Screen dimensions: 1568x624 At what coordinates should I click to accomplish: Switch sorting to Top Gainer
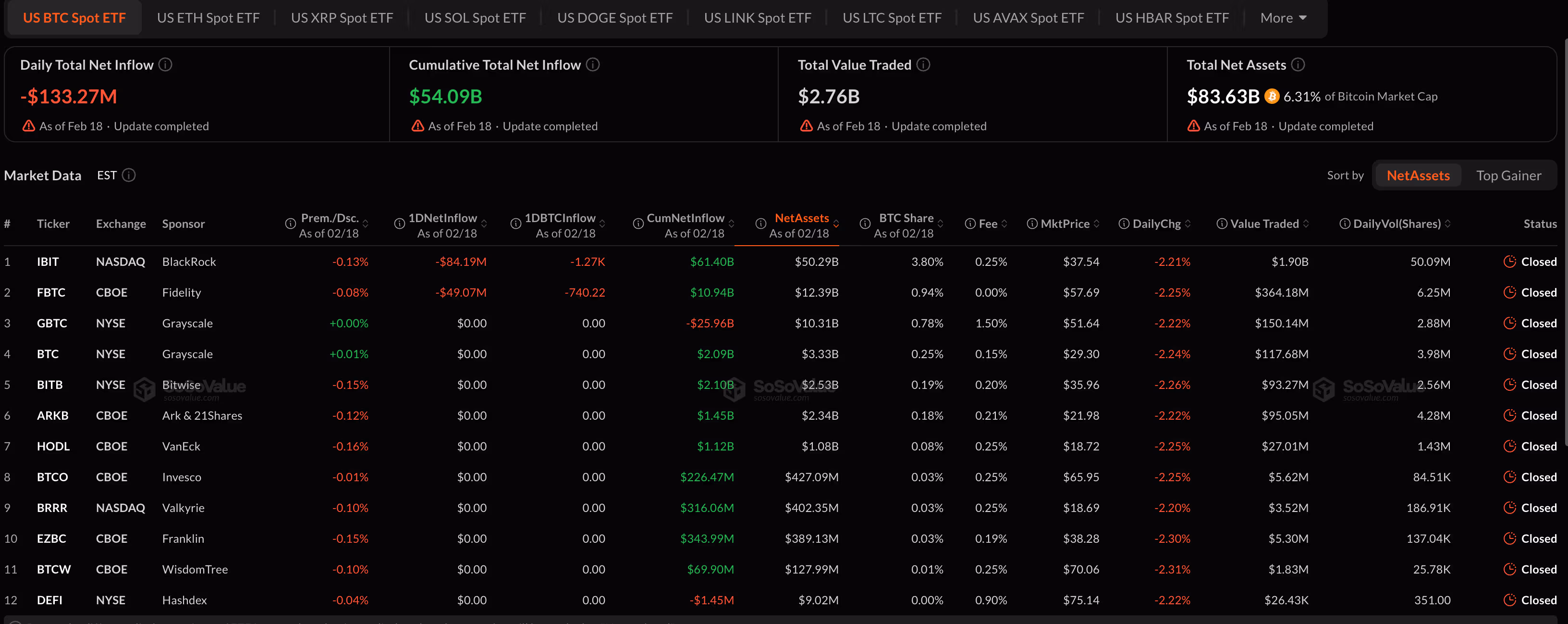[1508, 176]
